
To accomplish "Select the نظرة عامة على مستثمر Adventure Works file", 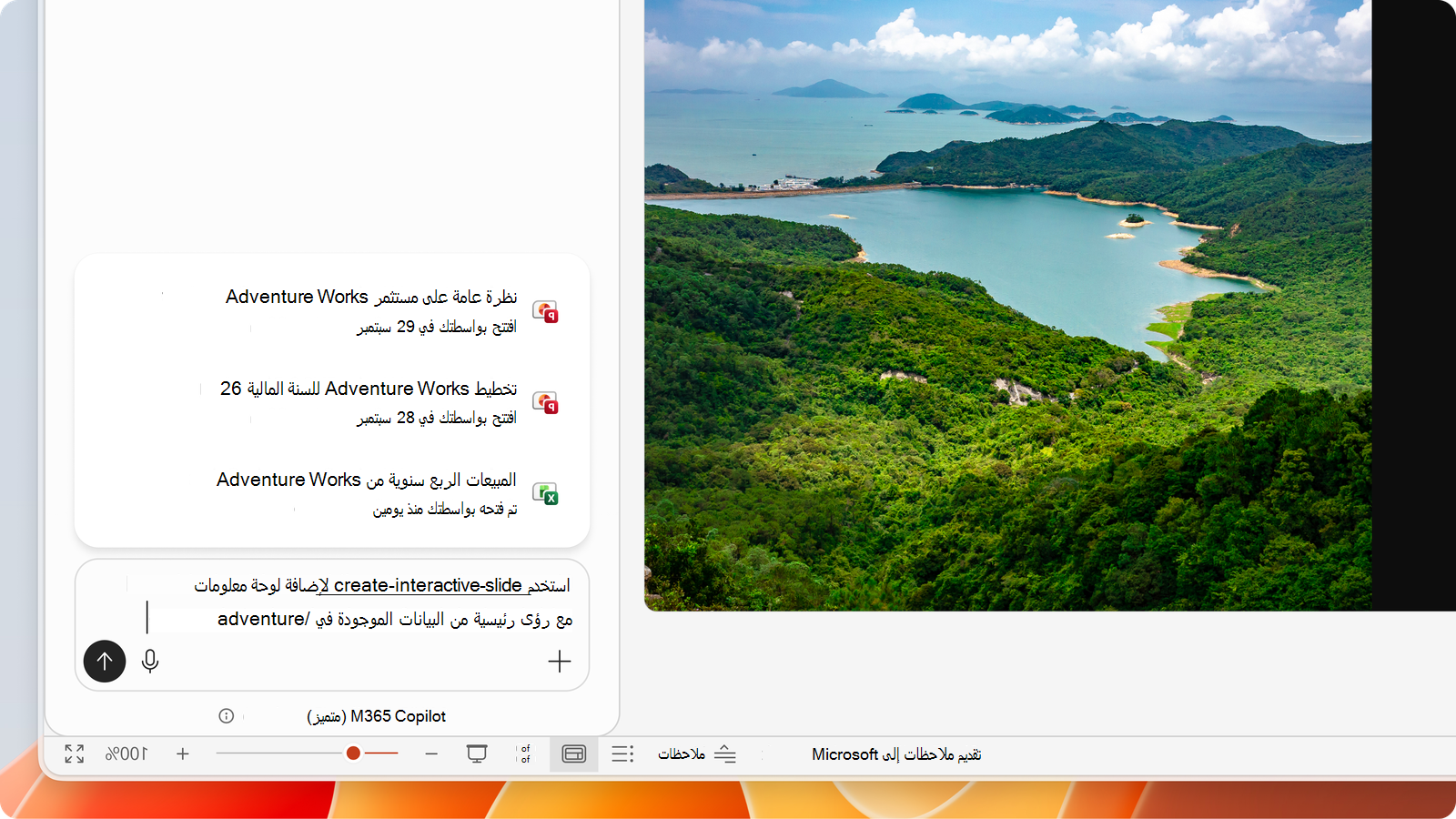I will 332,310.
